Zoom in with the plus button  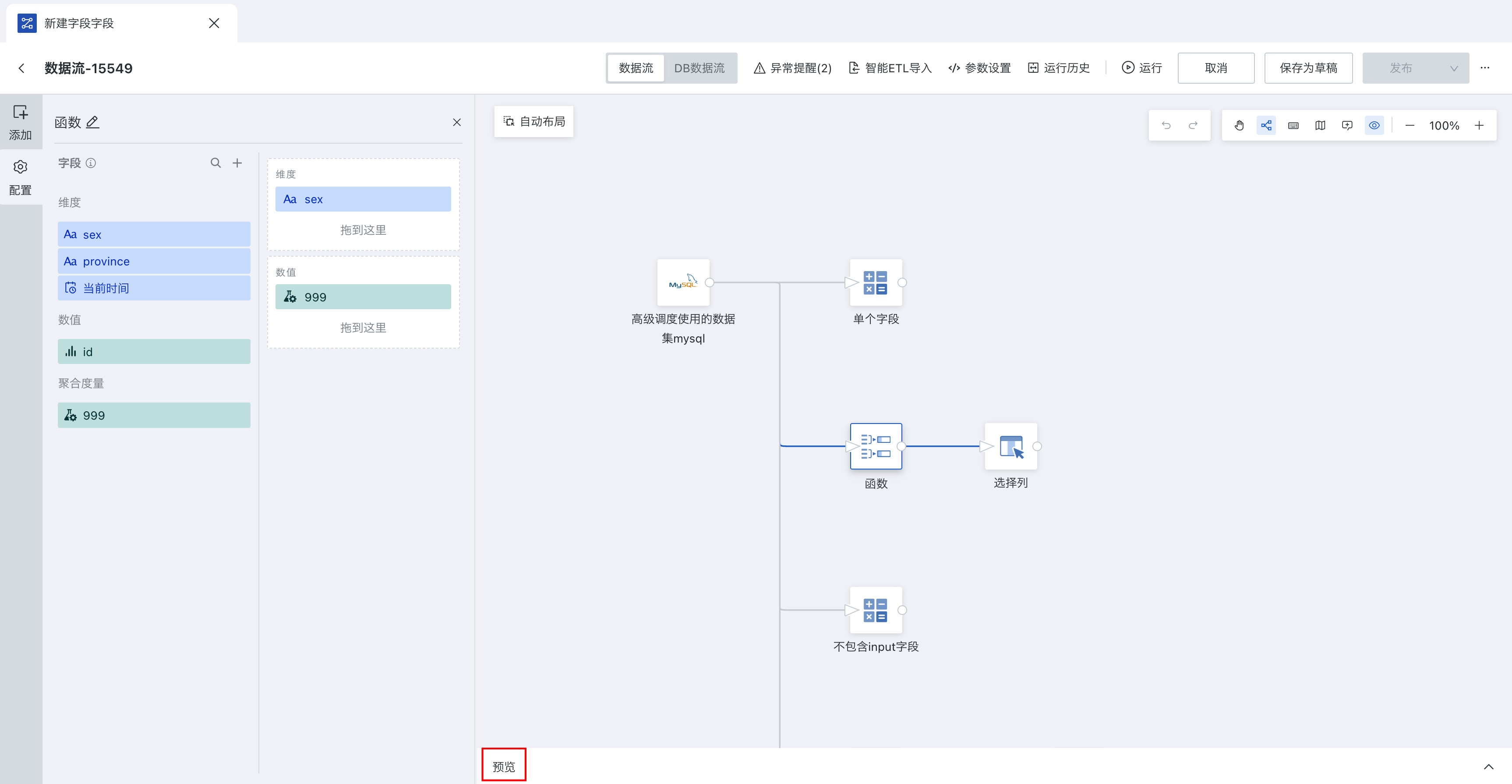point(1479,125)
